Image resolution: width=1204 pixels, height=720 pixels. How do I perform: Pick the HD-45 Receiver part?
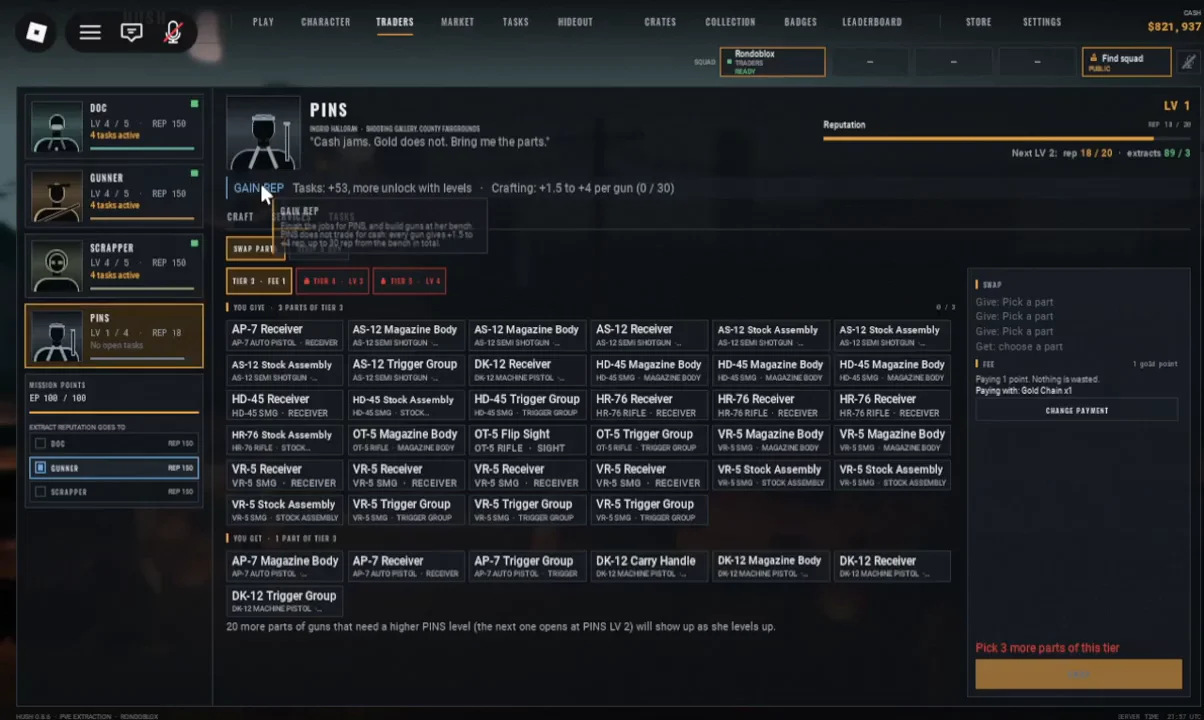285,405
